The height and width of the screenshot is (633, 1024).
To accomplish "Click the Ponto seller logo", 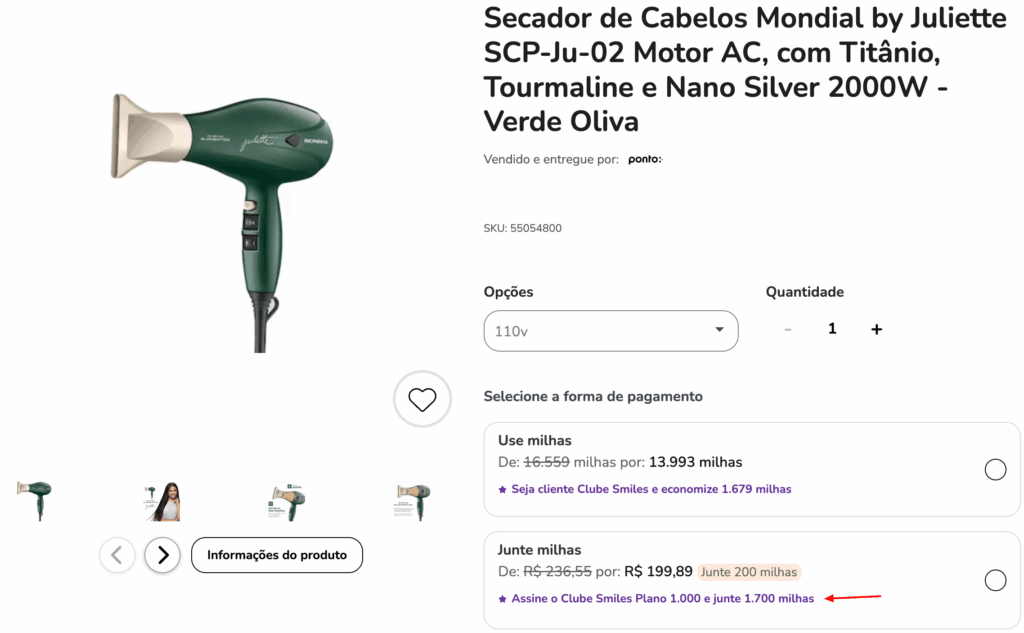I will pos(645,159).
